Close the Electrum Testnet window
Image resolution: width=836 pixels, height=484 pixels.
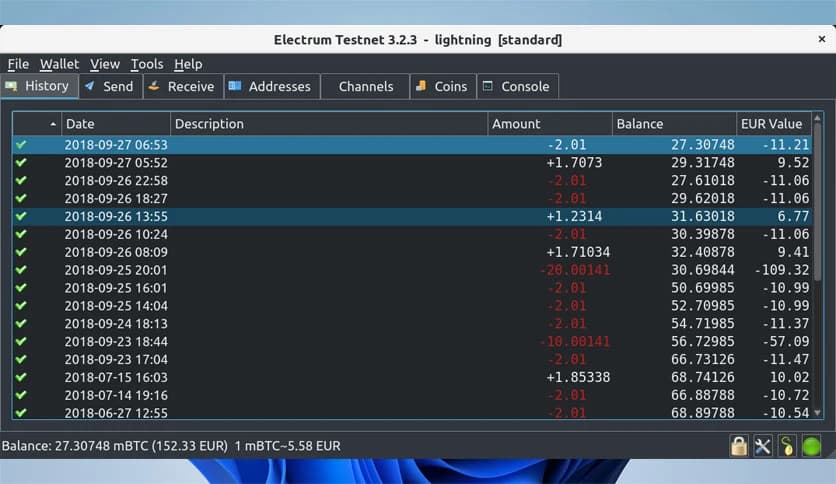point(822,39)
